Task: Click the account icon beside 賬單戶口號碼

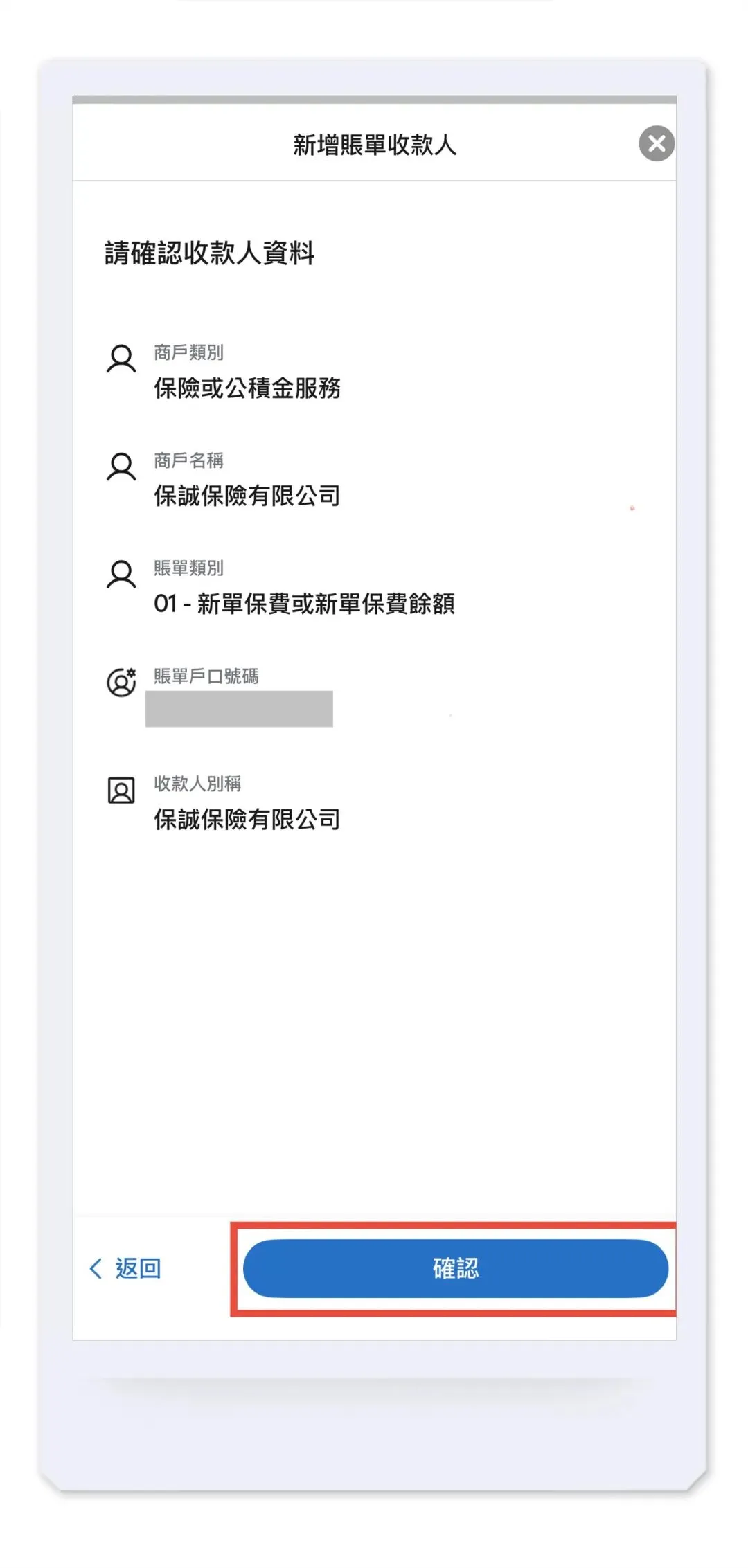Action: 121,682
